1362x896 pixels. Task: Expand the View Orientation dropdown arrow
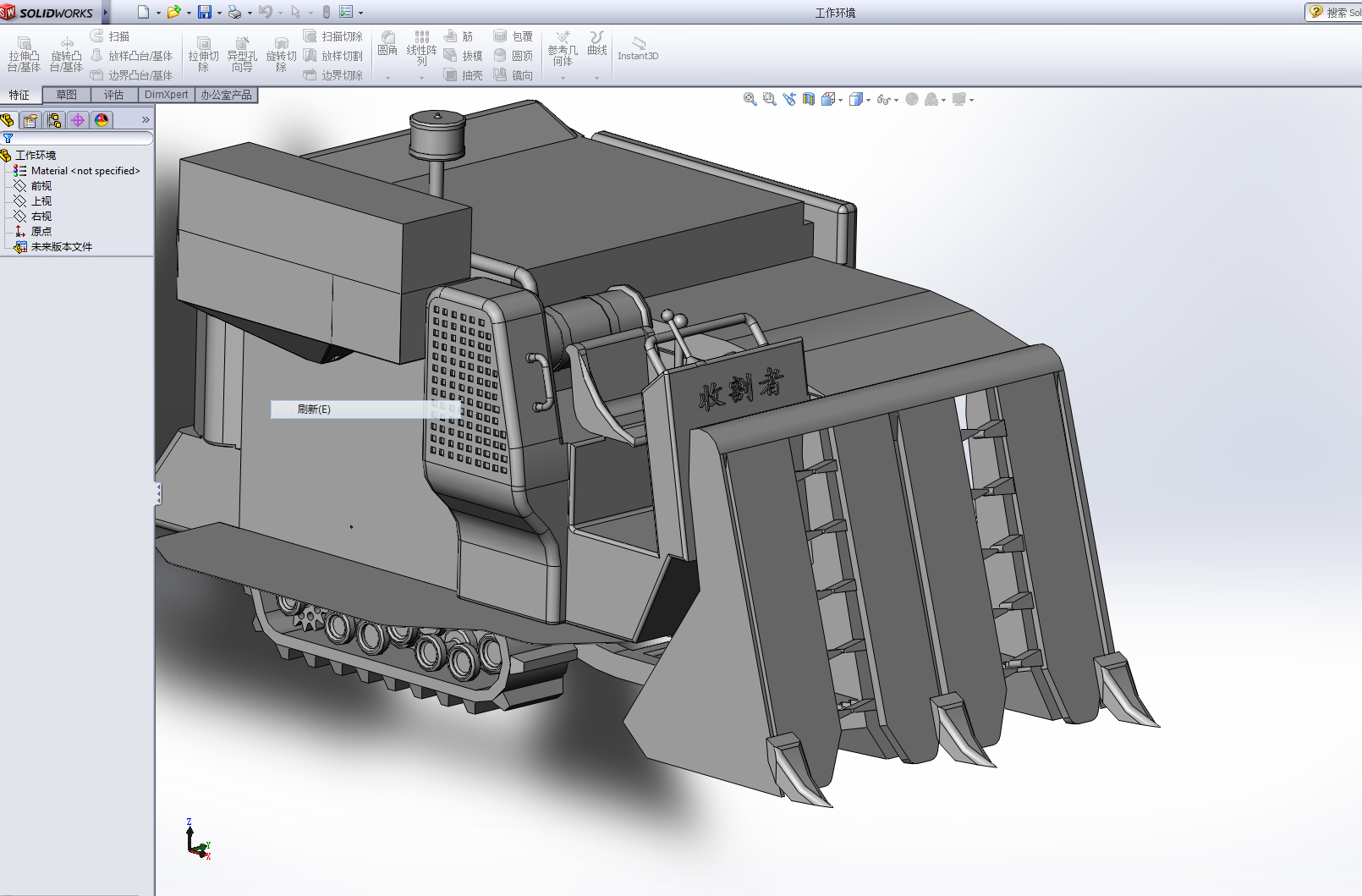[840, 100]
